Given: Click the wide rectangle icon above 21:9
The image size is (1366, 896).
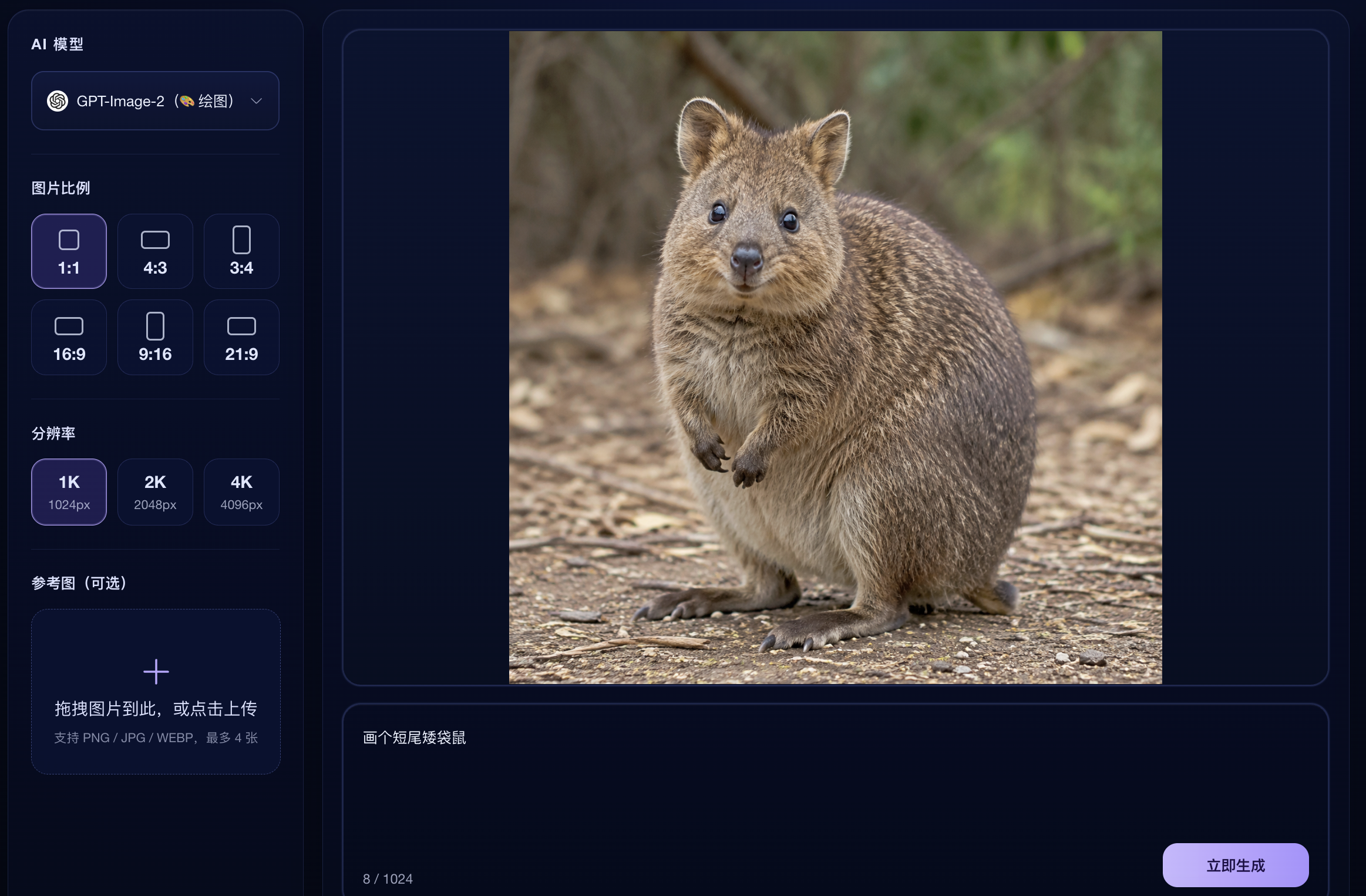Looking at the screenshot, I should (241, 326).
